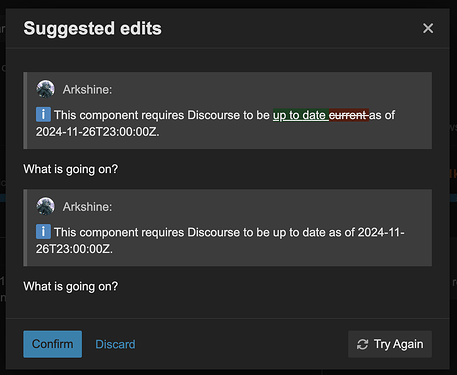
Task: Click Try Again to regenerate suggestion
Action: point(390,344)
